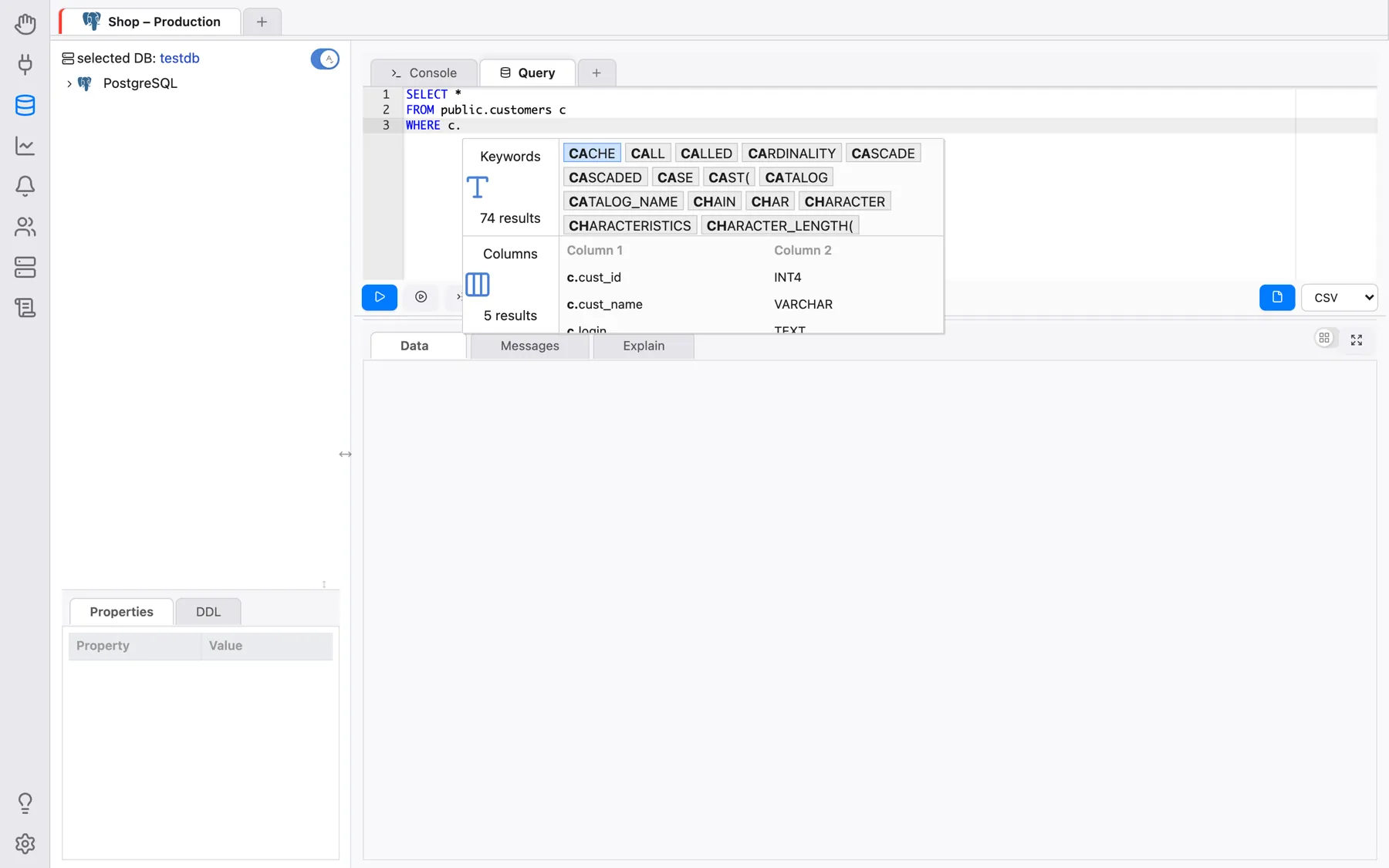The height and width of the screenshot is (868, 1389).
Task: Add a new query tab with plus
Action: (x=596, y=73)
